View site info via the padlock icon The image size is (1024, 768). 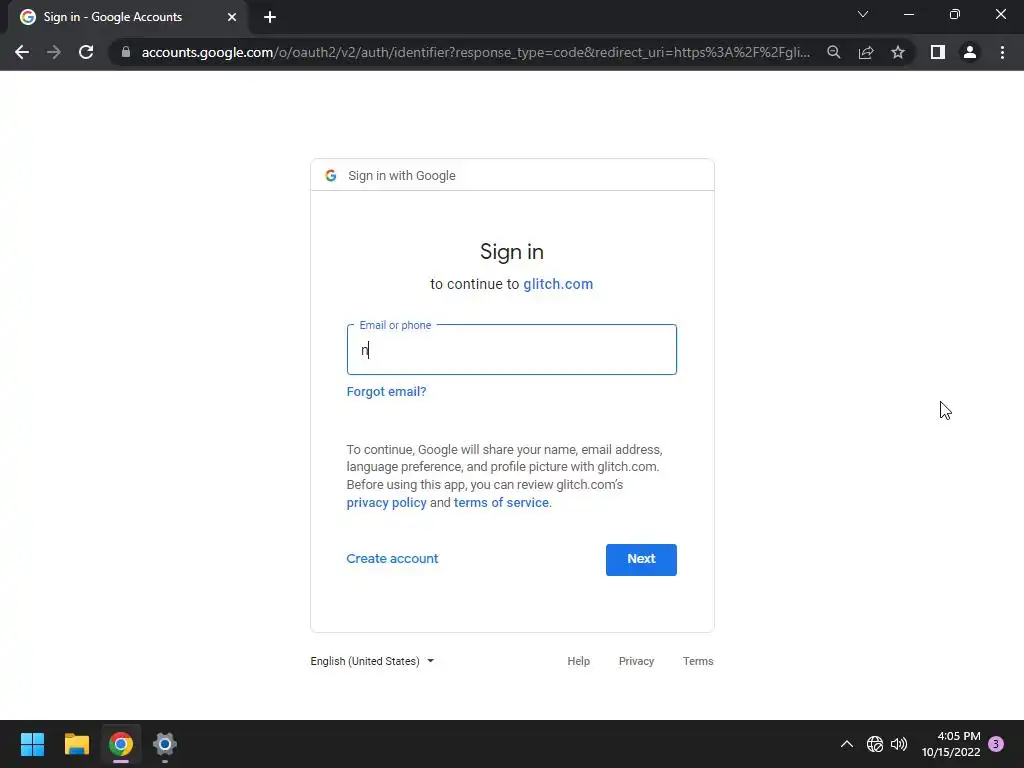126,52
